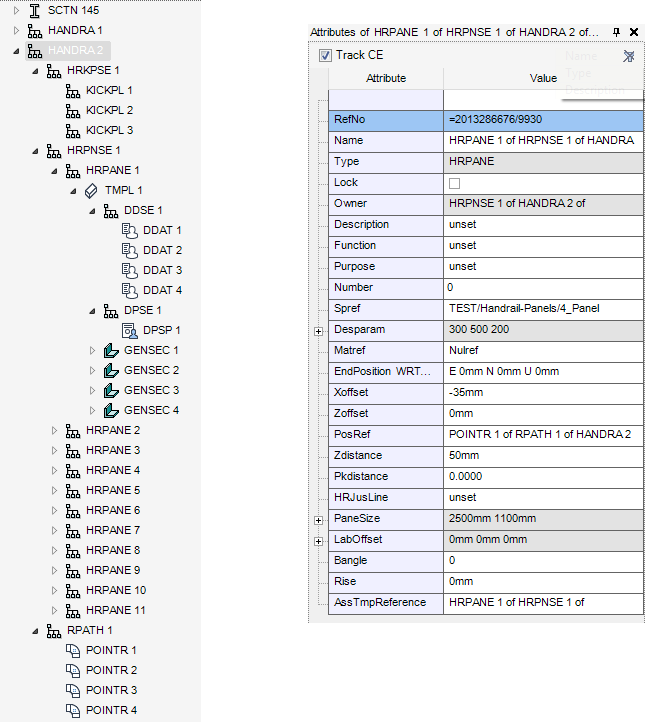
Task: Toggle the Lock attribute checkbox
Action: coord(455,183)
